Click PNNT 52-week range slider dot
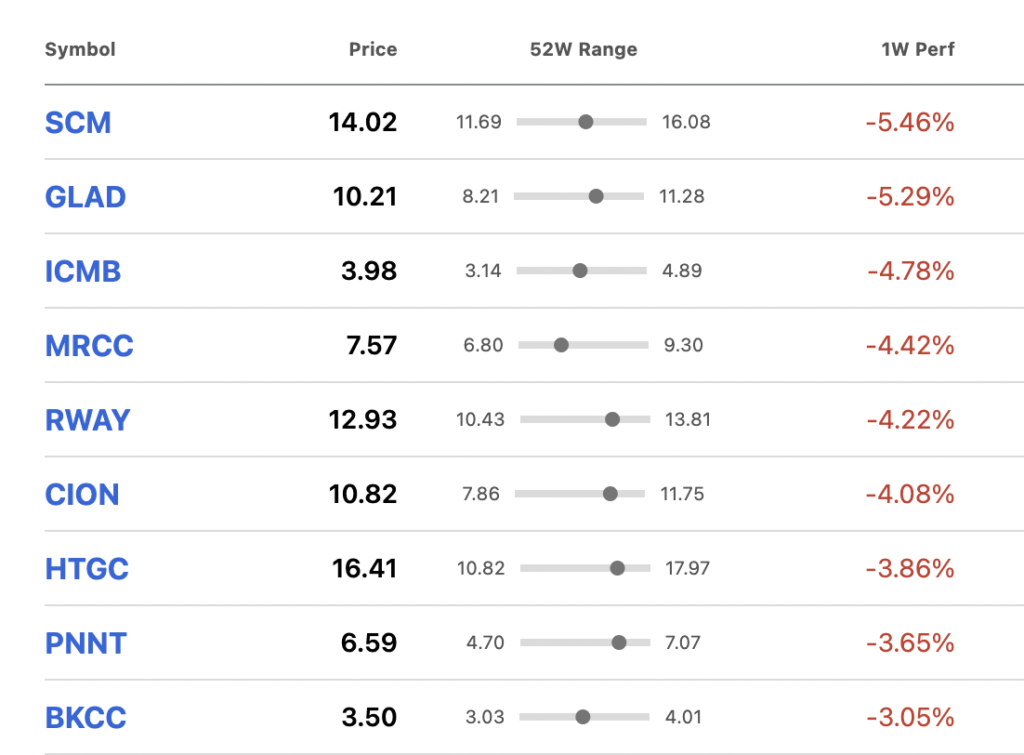The image size is (1024, 755). [x=619, y=643]
